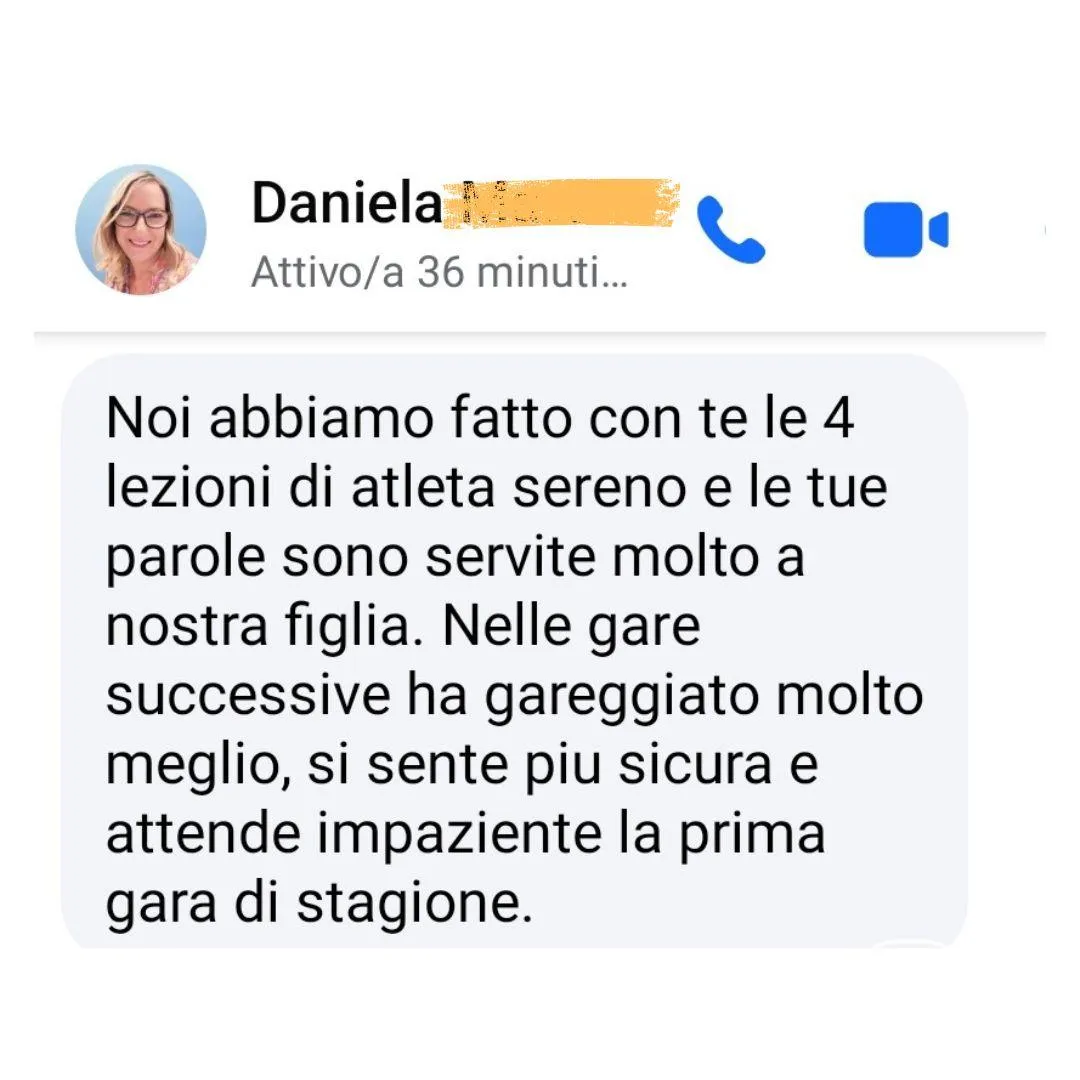
Task: Open Daniela's profile picture
Action: [141, 229]
